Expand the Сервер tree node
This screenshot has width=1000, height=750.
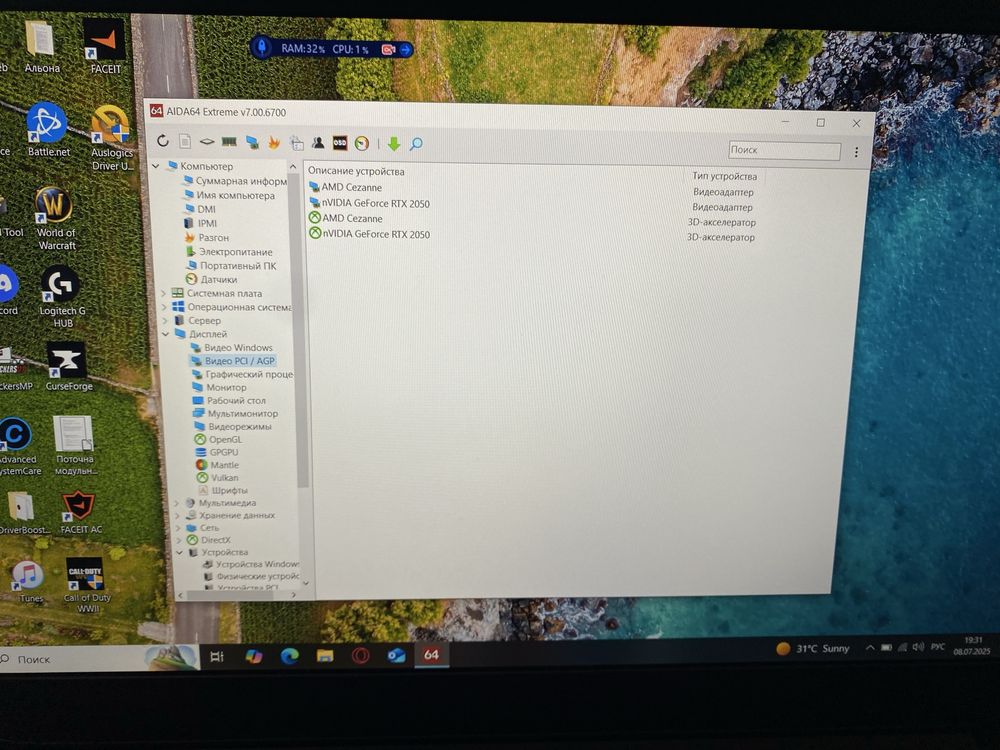click(165, 320)
